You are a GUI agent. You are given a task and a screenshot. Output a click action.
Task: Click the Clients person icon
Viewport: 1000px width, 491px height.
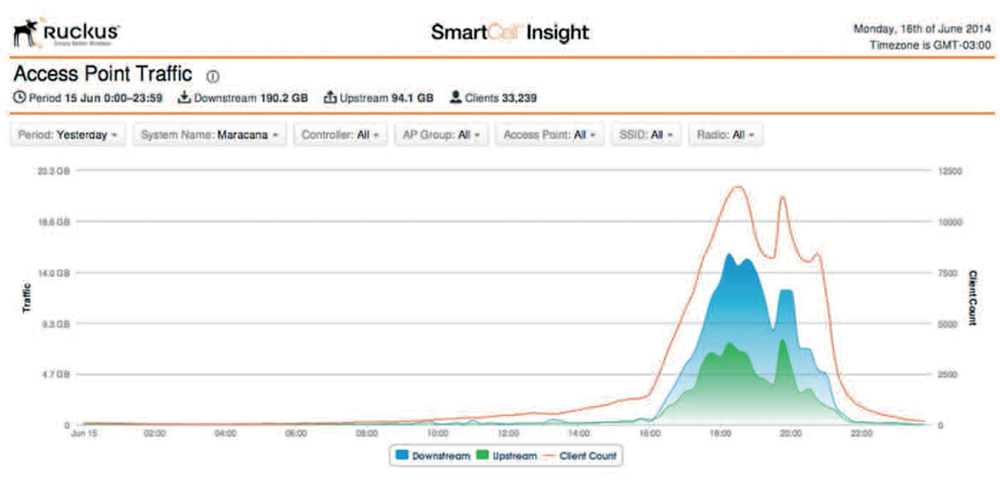click(x=455, y=98)
